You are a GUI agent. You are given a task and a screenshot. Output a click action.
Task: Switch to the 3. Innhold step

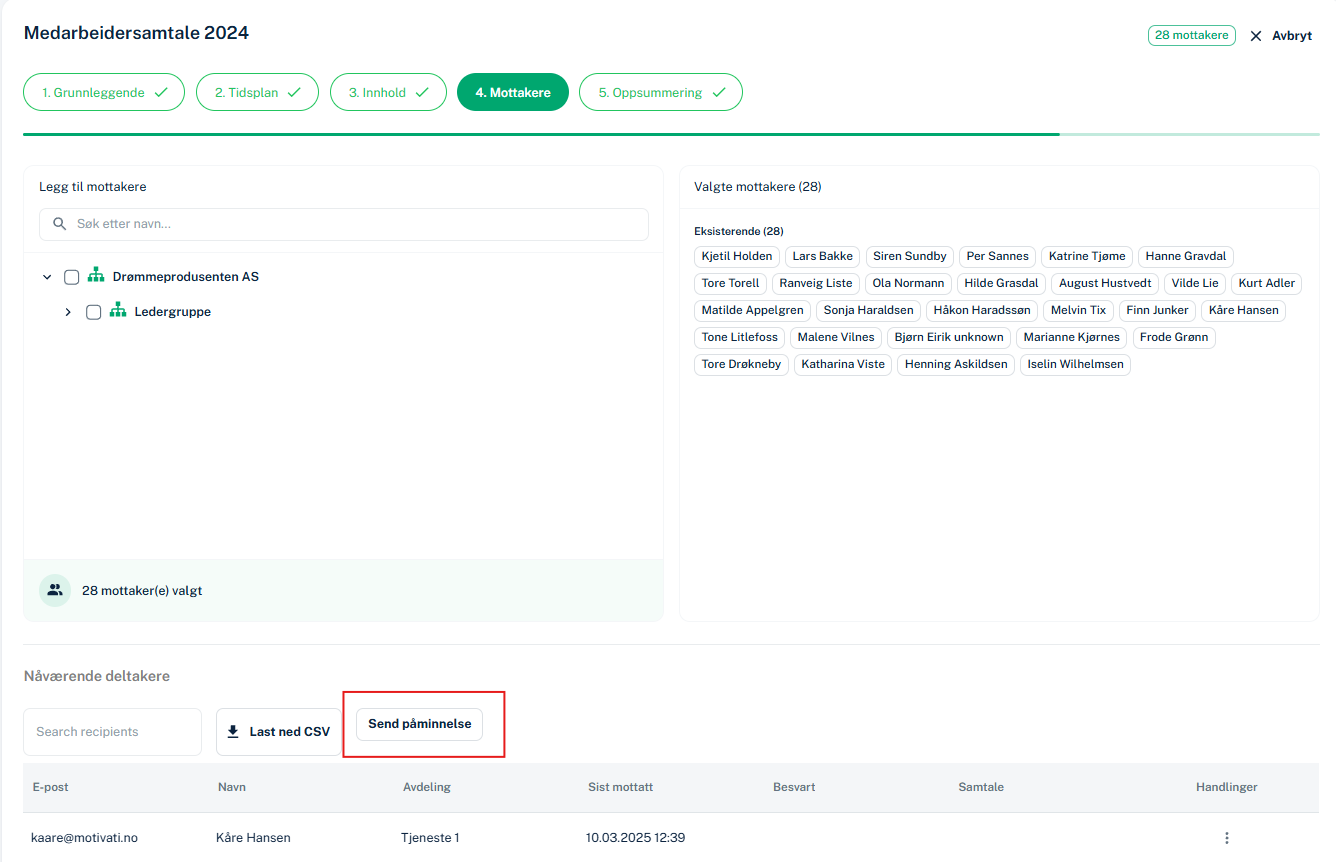pos(388,93)
